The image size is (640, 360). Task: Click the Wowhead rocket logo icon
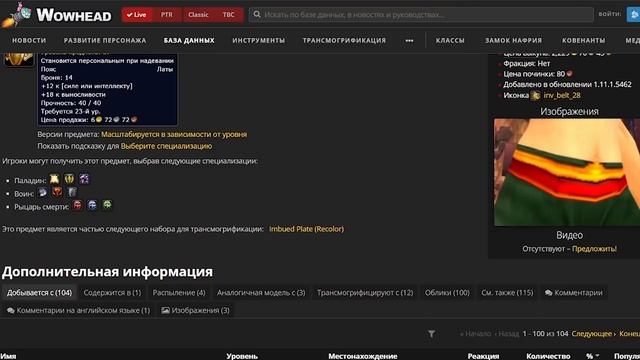coord(16,15)
